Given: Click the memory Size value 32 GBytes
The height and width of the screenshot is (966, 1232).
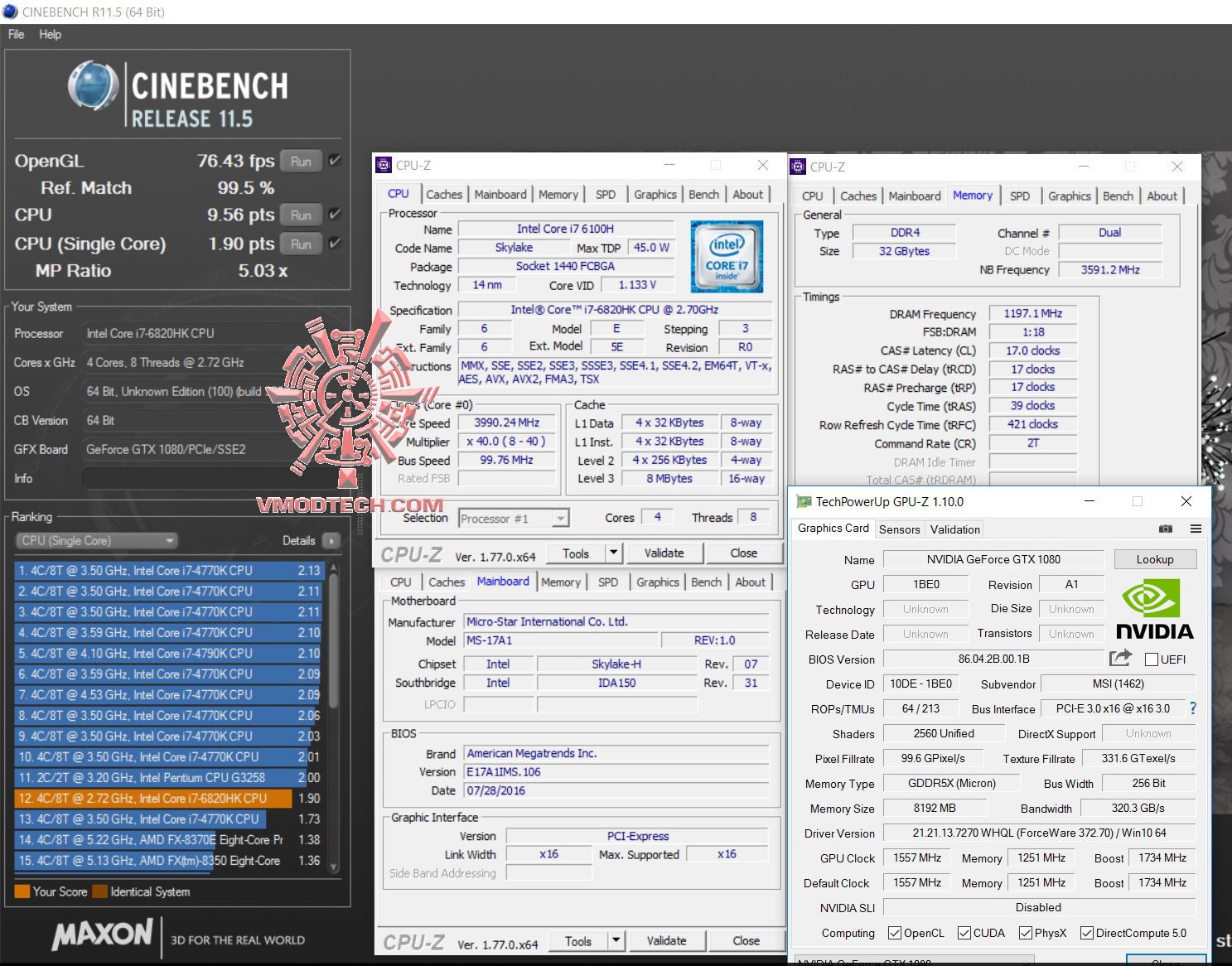Looking at the screenshot, I should pyautogui.click(x=905, y=251).
